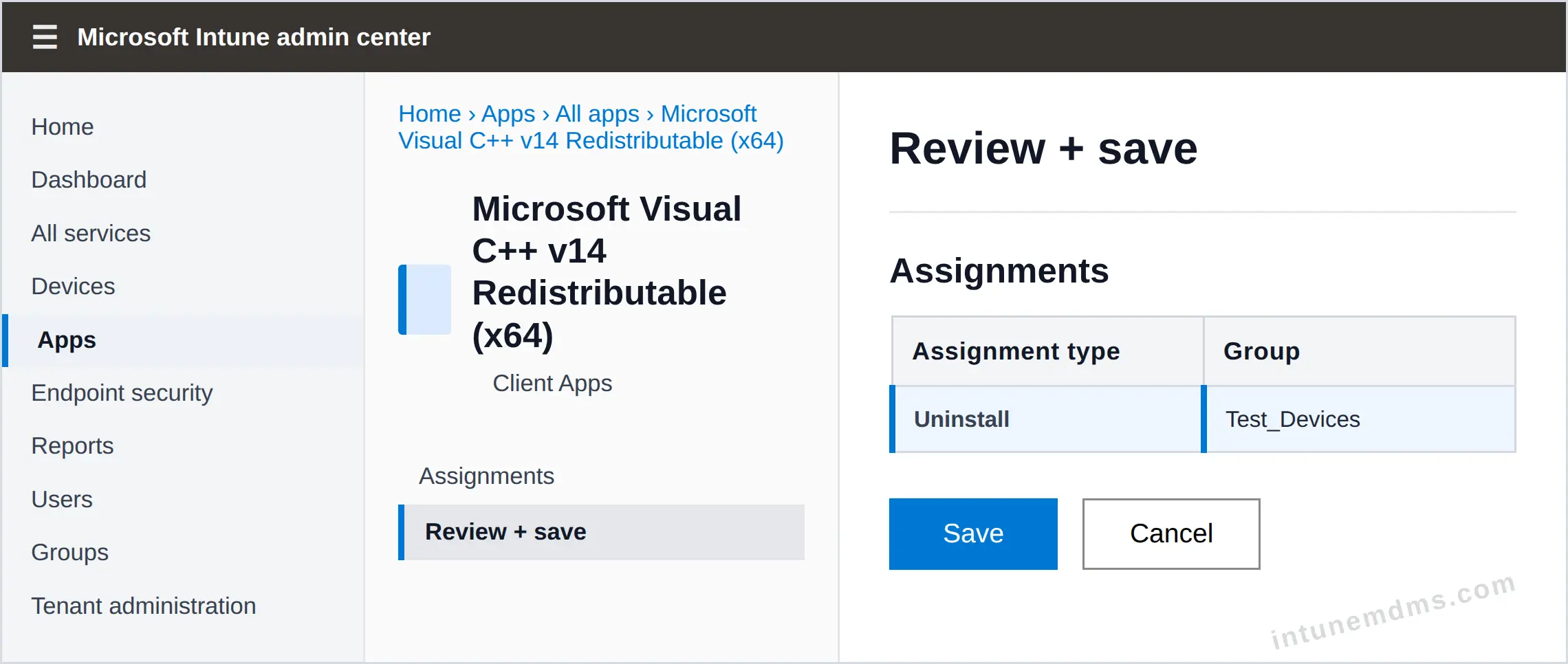The height and width of the screenshot is (664, 1568).
Task: Open Tenant administration
Action: coord(144,606)
